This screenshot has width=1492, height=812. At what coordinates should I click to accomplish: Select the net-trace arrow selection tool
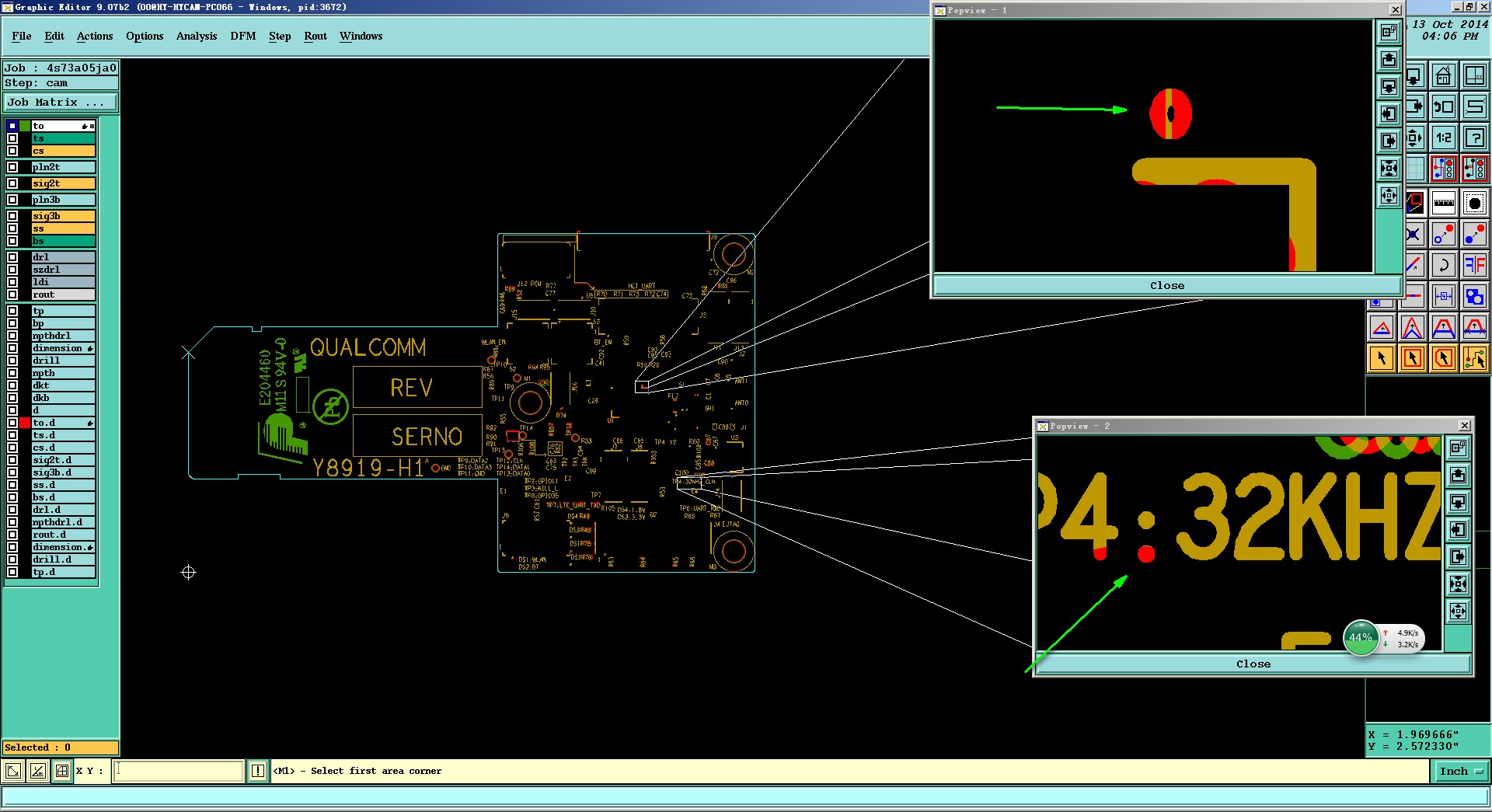pyautogui.click(x=1474, y=358)
